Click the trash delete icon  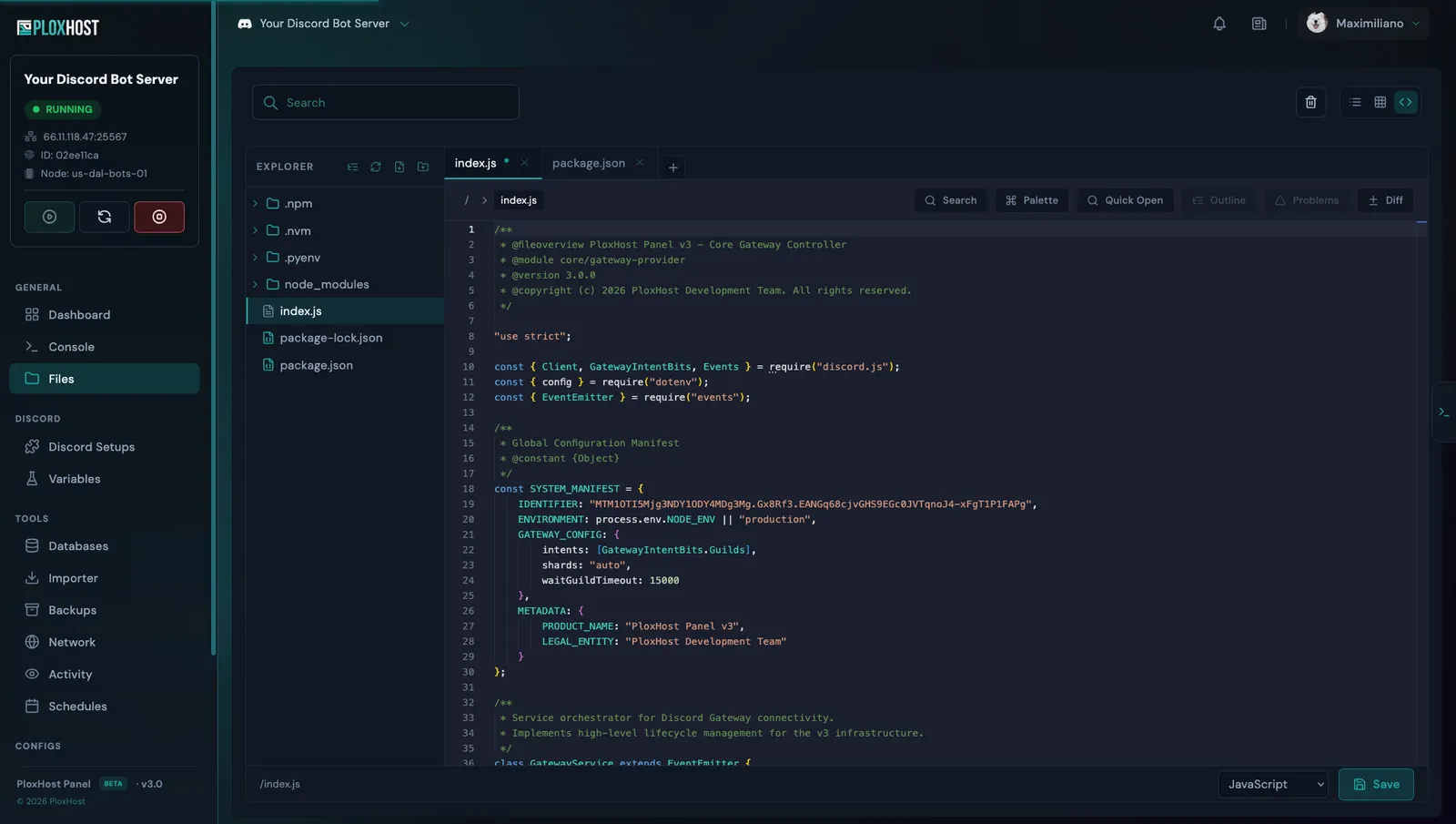[x=1310, y=102]
